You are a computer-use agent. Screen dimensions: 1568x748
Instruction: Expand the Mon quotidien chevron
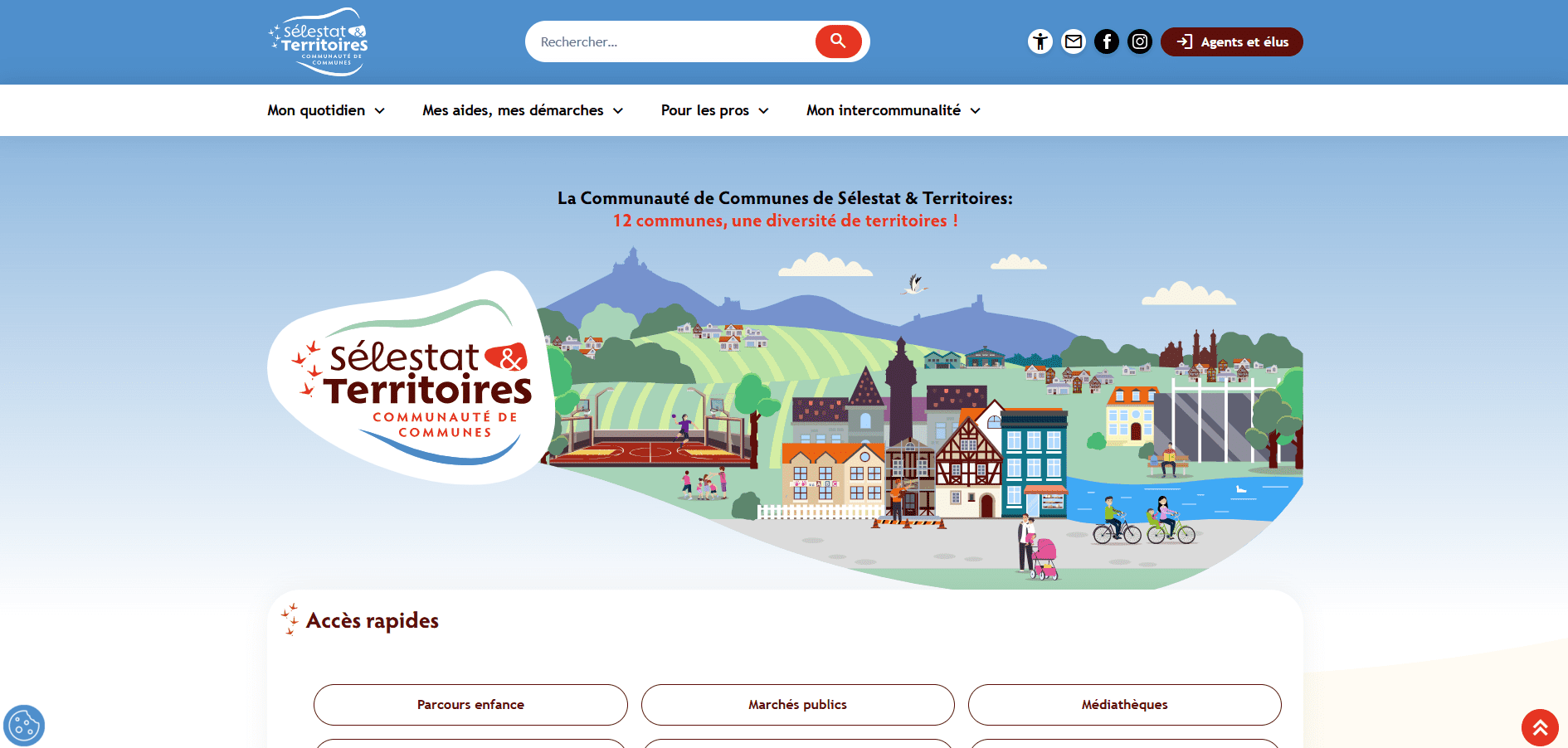point(380,111)
